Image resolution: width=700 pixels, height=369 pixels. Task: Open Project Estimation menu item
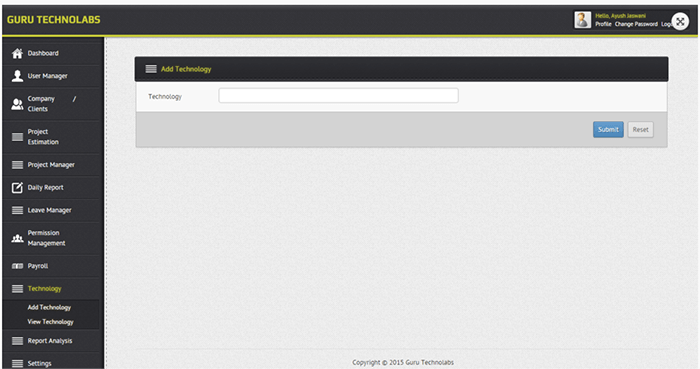click(43, 137)
